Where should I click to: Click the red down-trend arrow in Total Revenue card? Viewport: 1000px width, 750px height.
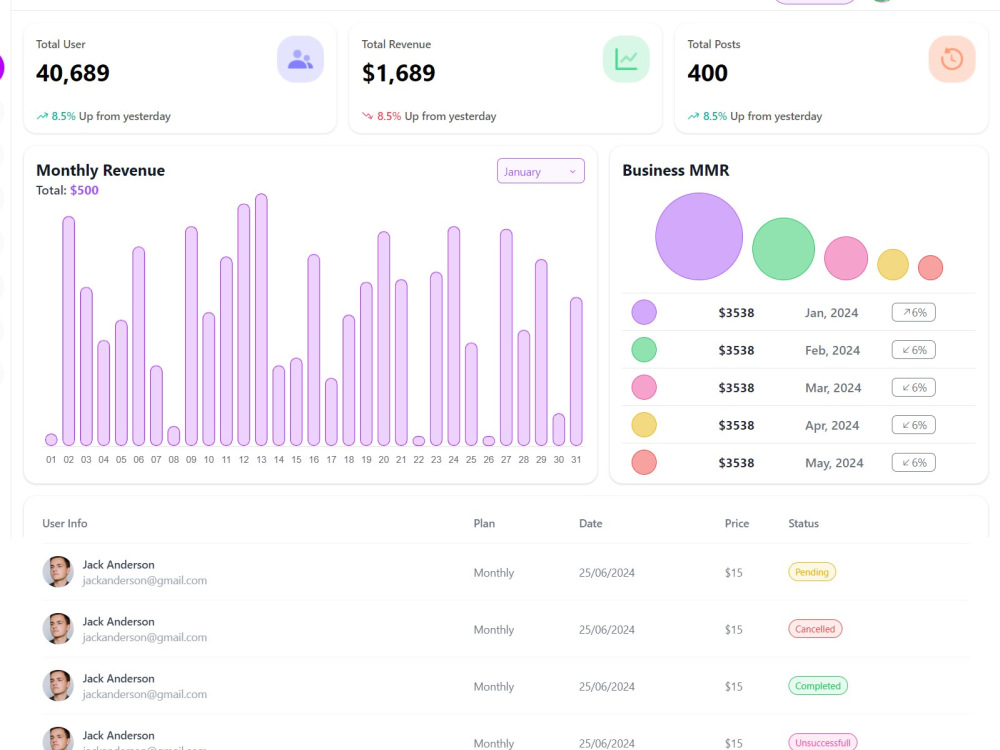tap(367, 116)
